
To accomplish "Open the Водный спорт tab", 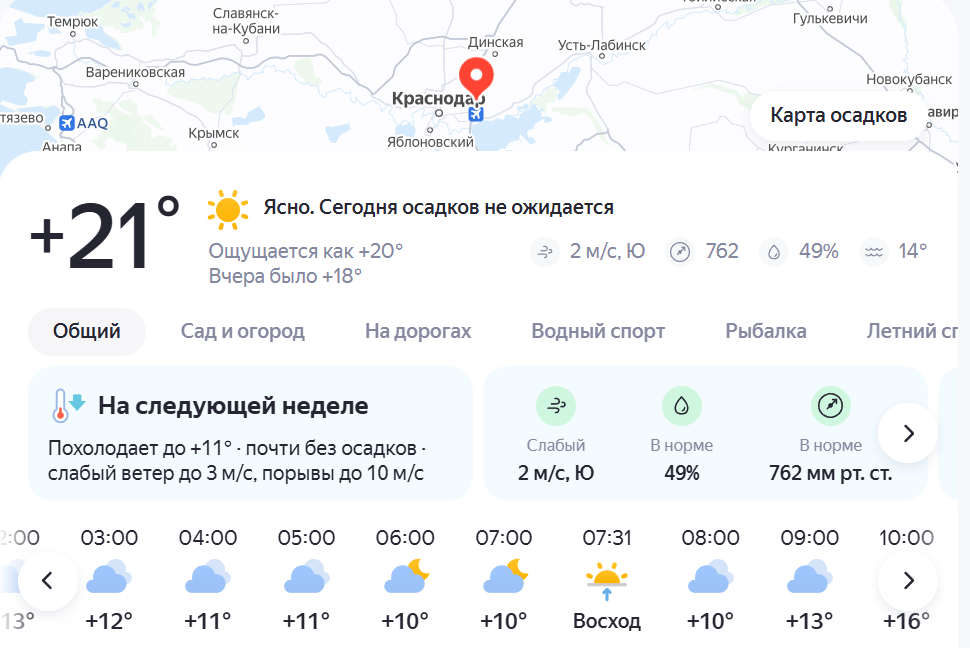I will click(x=598, y=331).
